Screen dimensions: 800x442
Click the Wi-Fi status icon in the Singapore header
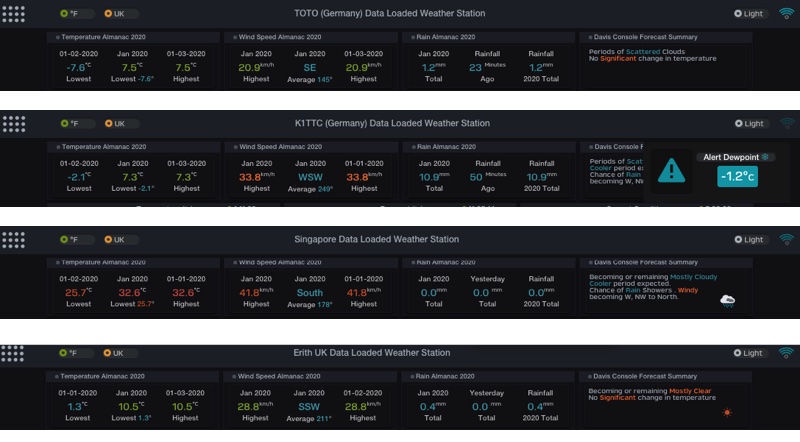click(x=786, y=240)
